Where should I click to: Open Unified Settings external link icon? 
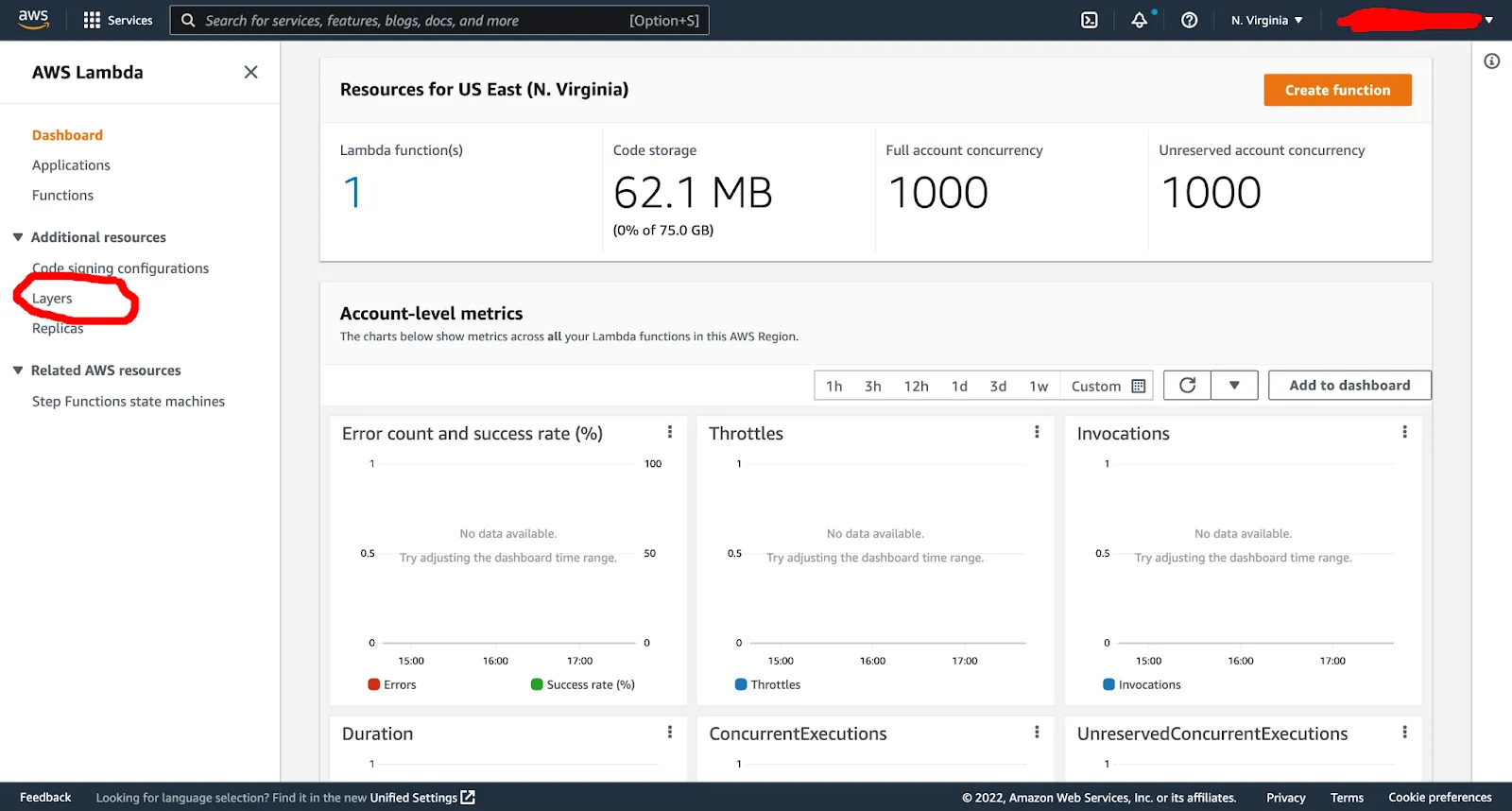[x=468, y=798]
